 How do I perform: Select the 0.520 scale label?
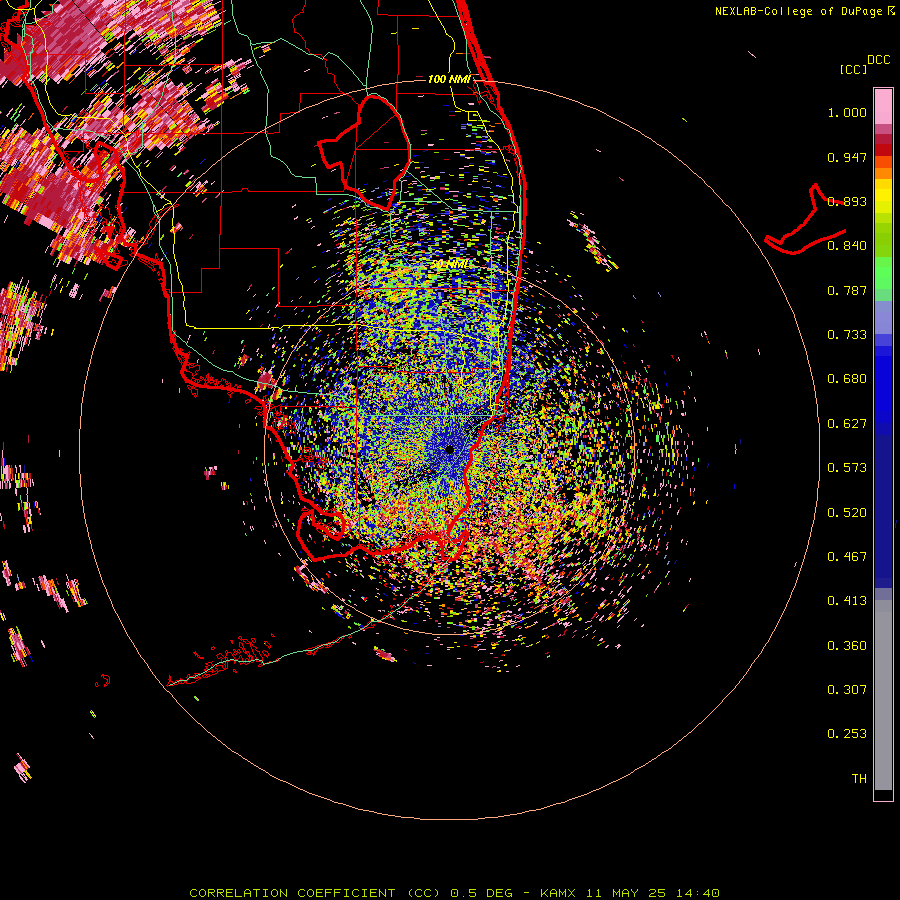tap(847, 513)
